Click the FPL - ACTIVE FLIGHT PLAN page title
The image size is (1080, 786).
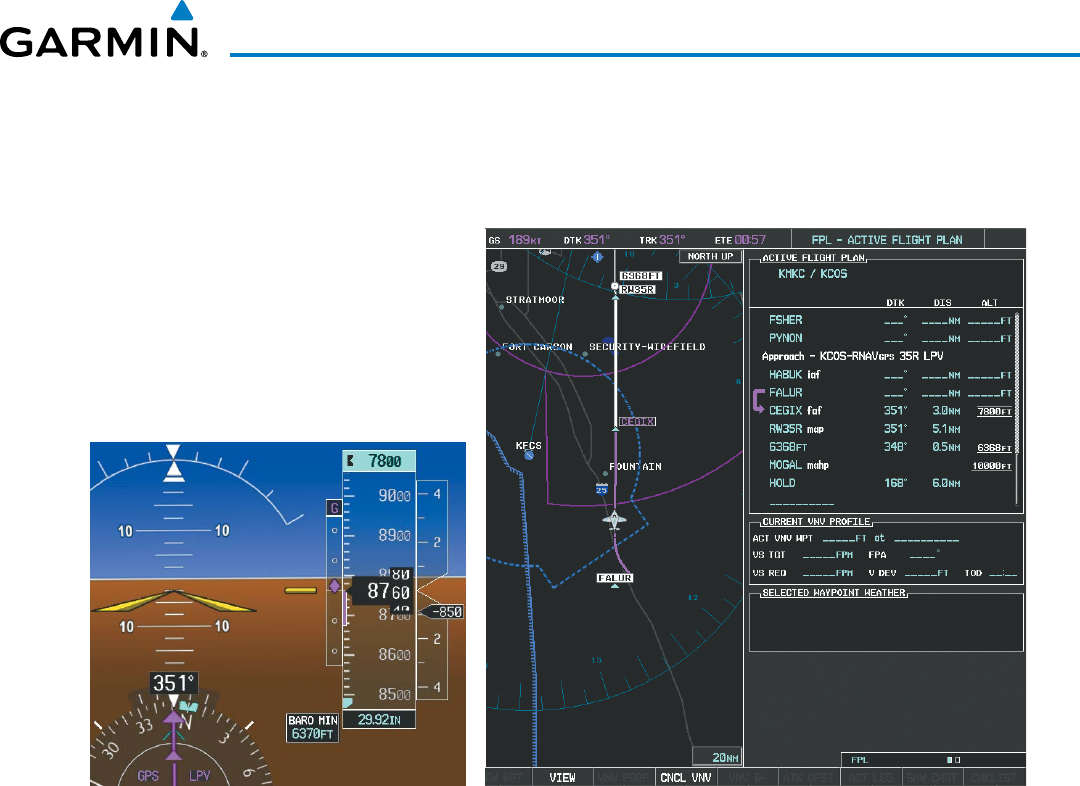pos(886,240)
